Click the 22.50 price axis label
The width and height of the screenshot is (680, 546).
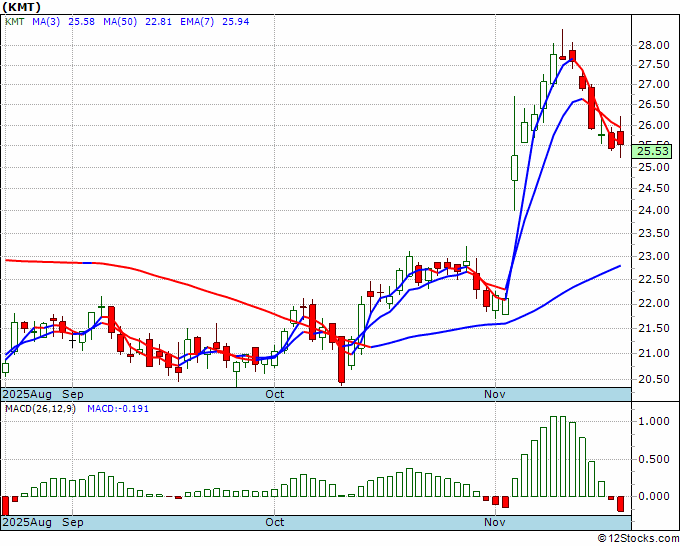(x=654, y=279)
